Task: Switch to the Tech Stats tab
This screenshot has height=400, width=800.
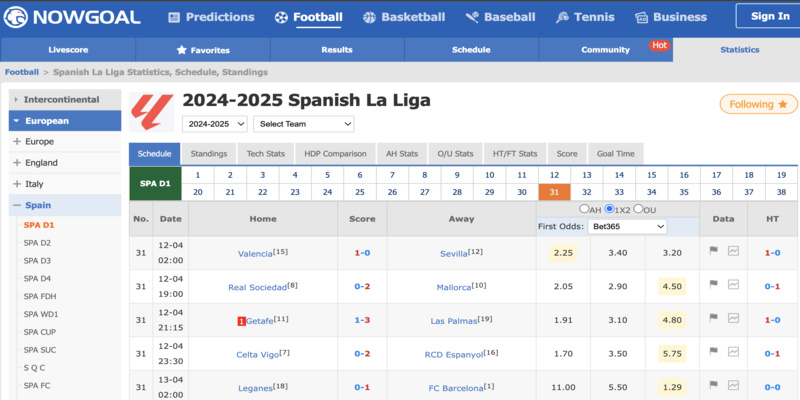Action: click(x=266, y=154)
